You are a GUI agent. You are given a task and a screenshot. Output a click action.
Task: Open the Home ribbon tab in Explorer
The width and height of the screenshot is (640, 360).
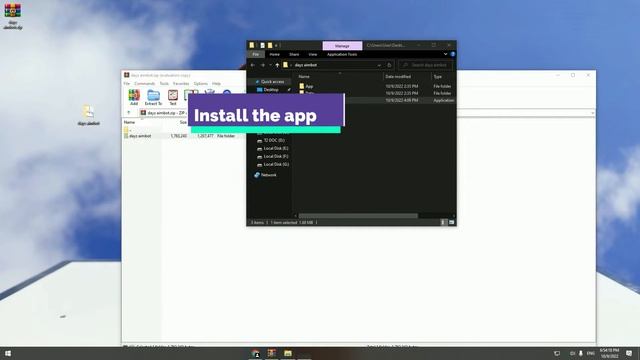(275, 54)
